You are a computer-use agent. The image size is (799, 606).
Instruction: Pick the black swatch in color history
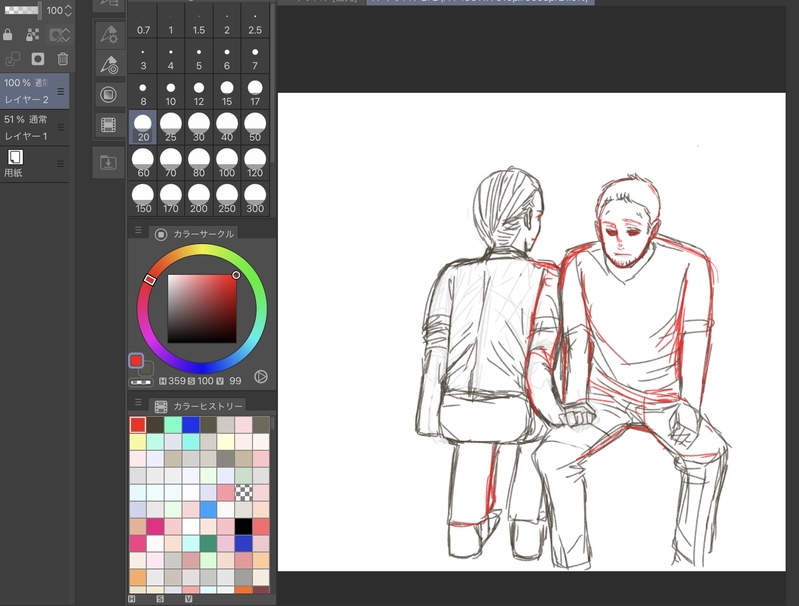243,526
